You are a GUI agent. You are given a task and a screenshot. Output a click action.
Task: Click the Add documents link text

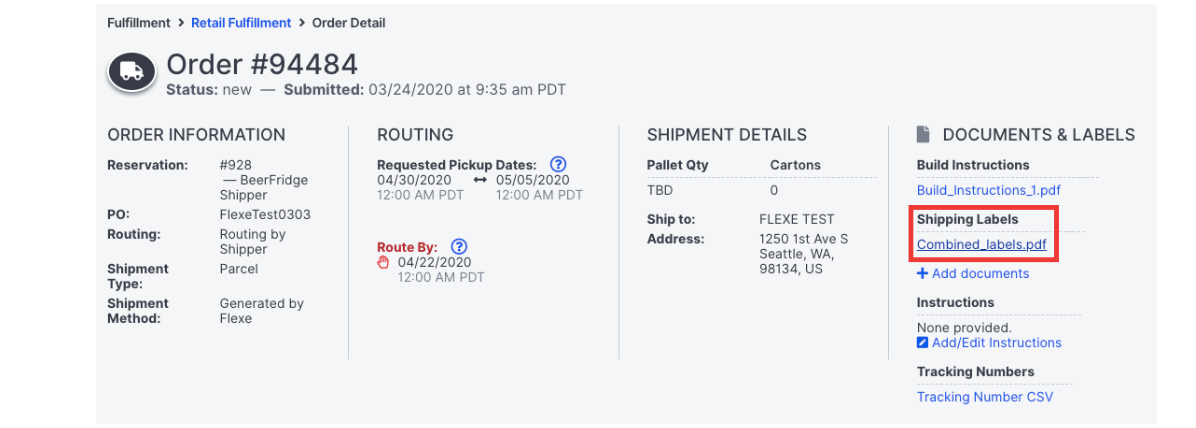pos(980,273)
